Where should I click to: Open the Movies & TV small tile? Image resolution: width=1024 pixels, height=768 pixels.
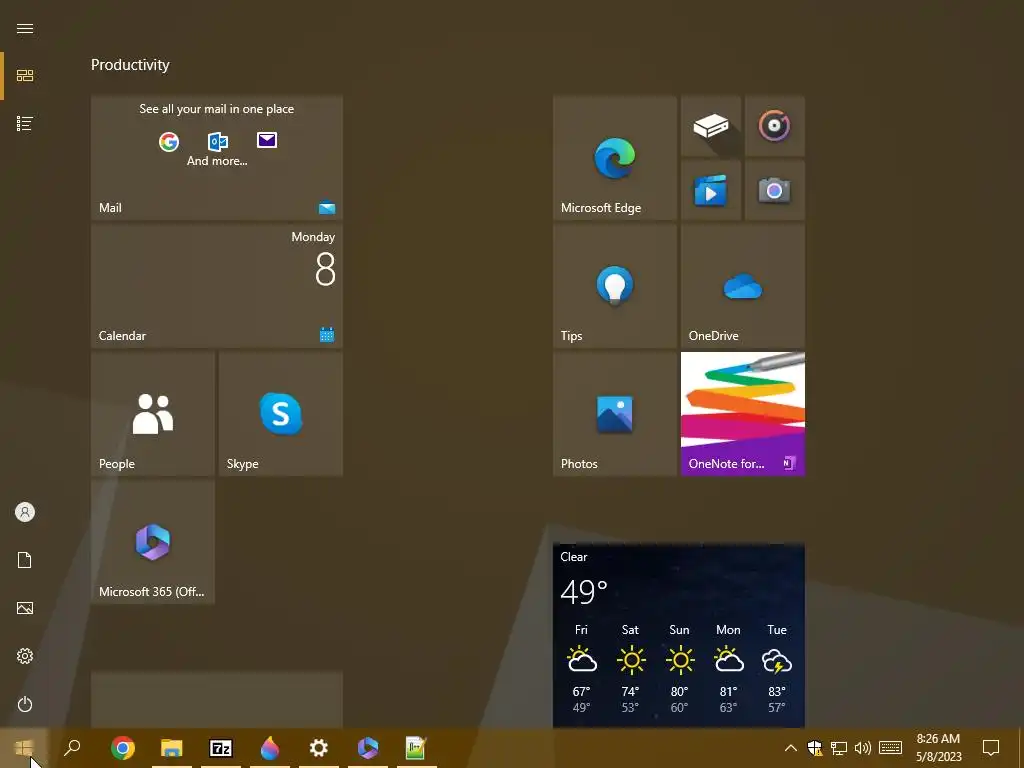click(x=711, y=190)
